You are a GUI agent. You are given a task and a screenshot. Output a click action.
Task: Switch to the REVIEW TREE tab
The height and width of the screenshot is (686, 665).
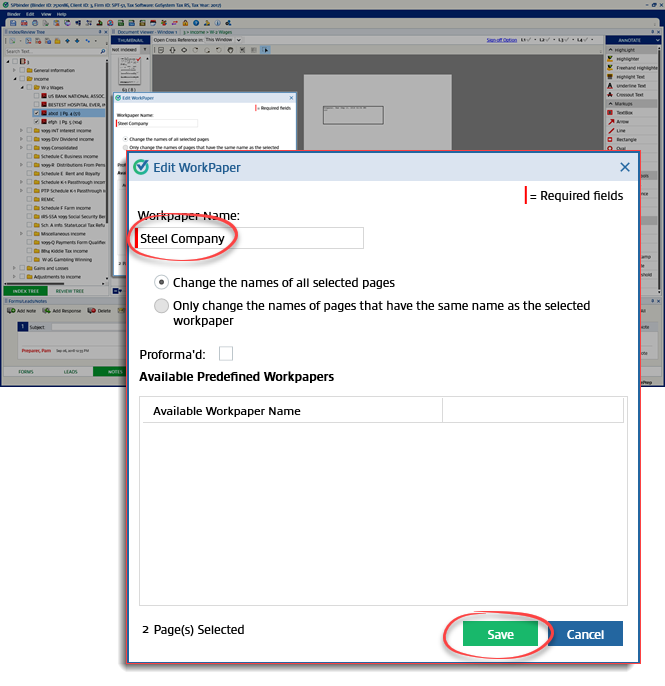tap(70, 291)
